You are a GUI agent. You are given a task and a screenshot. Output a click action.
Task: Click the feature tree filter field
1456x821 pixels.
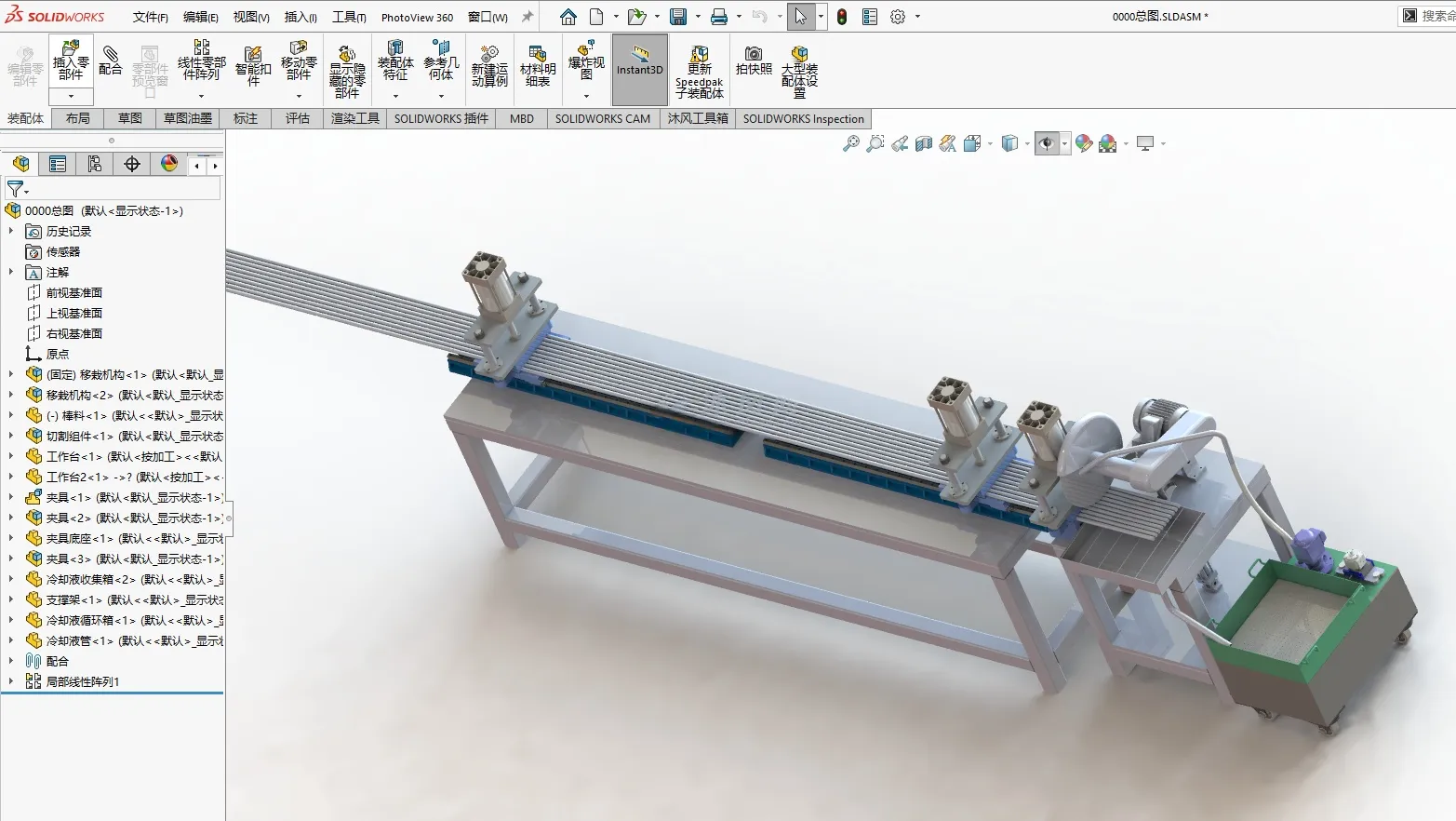pyautogui.click(x=112, y=189)
